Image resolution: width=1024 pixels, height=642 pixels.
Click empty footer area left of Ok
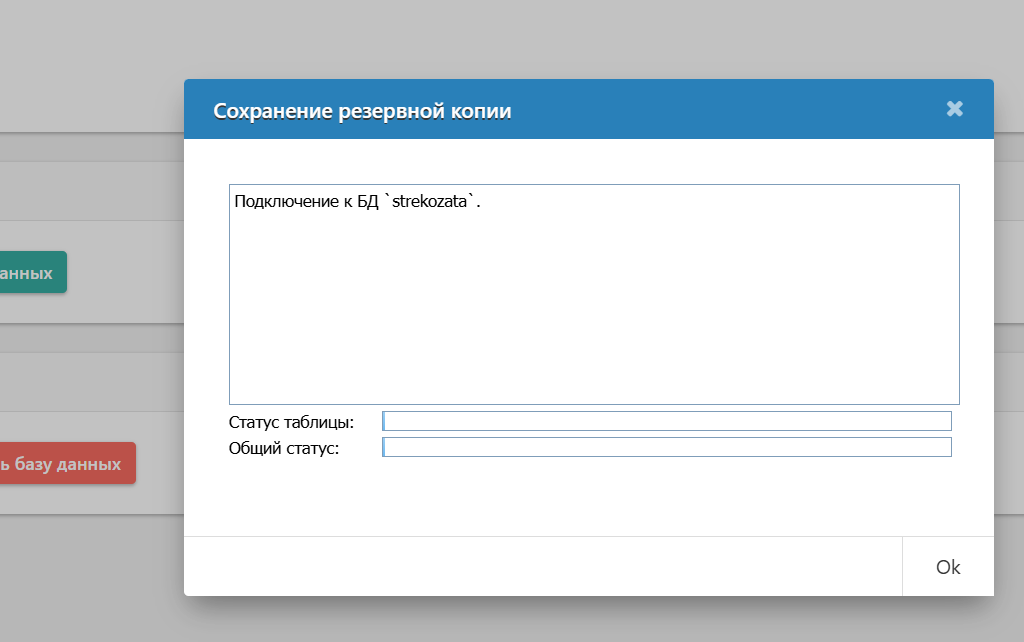(x=540, y=567)
